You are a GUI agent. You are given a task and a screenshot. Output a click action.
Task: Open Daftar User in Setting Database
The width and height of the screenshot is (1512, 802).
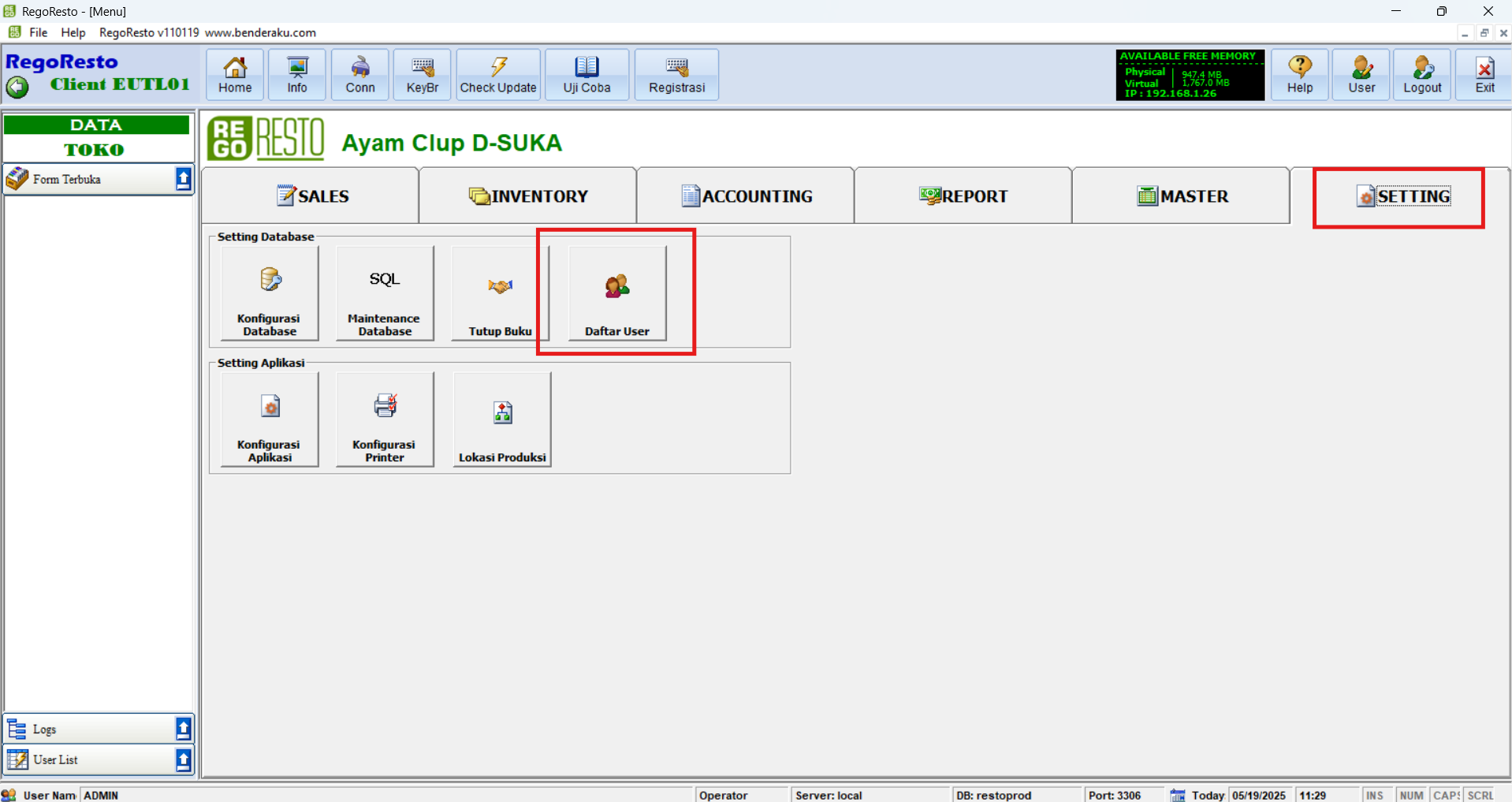(616, 293)
